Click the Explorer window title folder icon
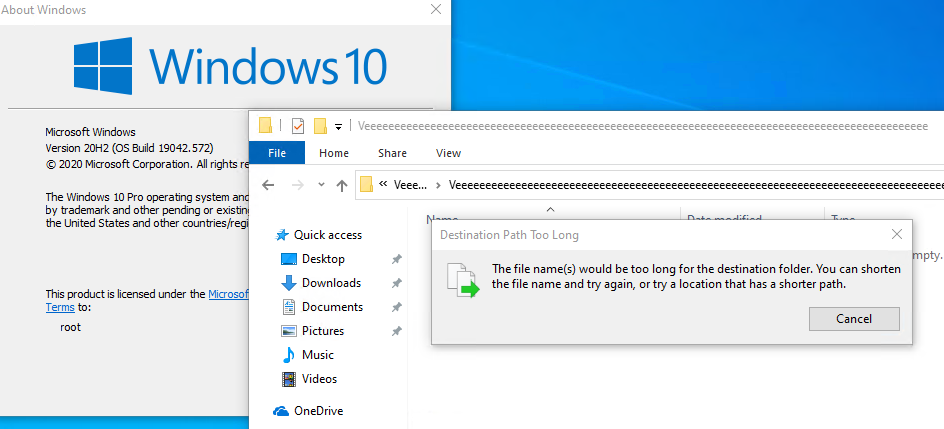The width and height of the screenshot is (944, 429). tap(265, 125)
